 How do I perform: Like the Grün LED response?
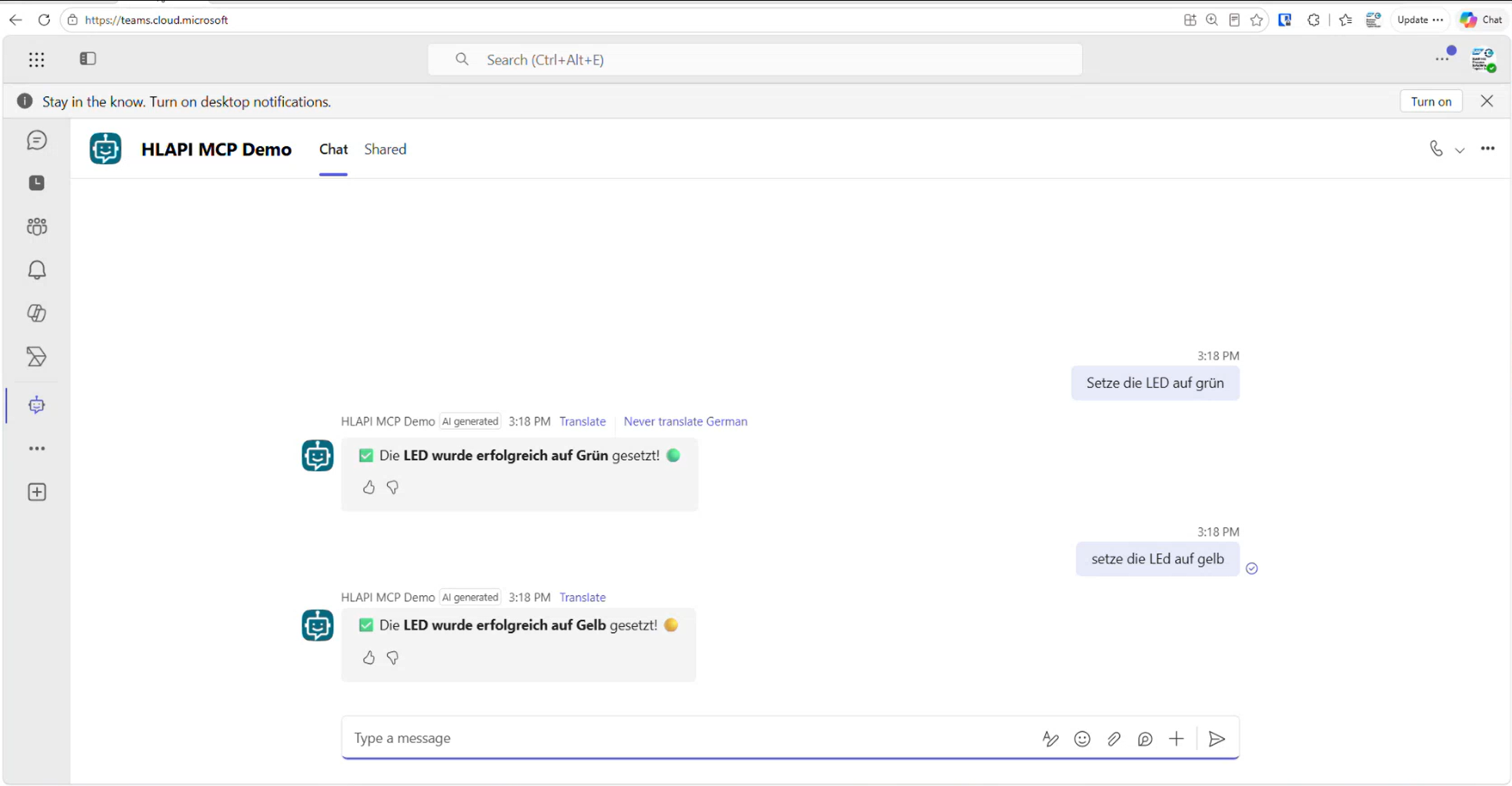click(369, 487)
